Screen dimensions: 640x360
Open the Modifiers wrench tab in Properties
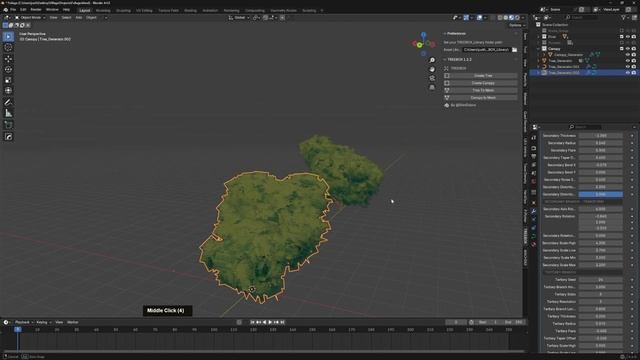coord(533,211)
